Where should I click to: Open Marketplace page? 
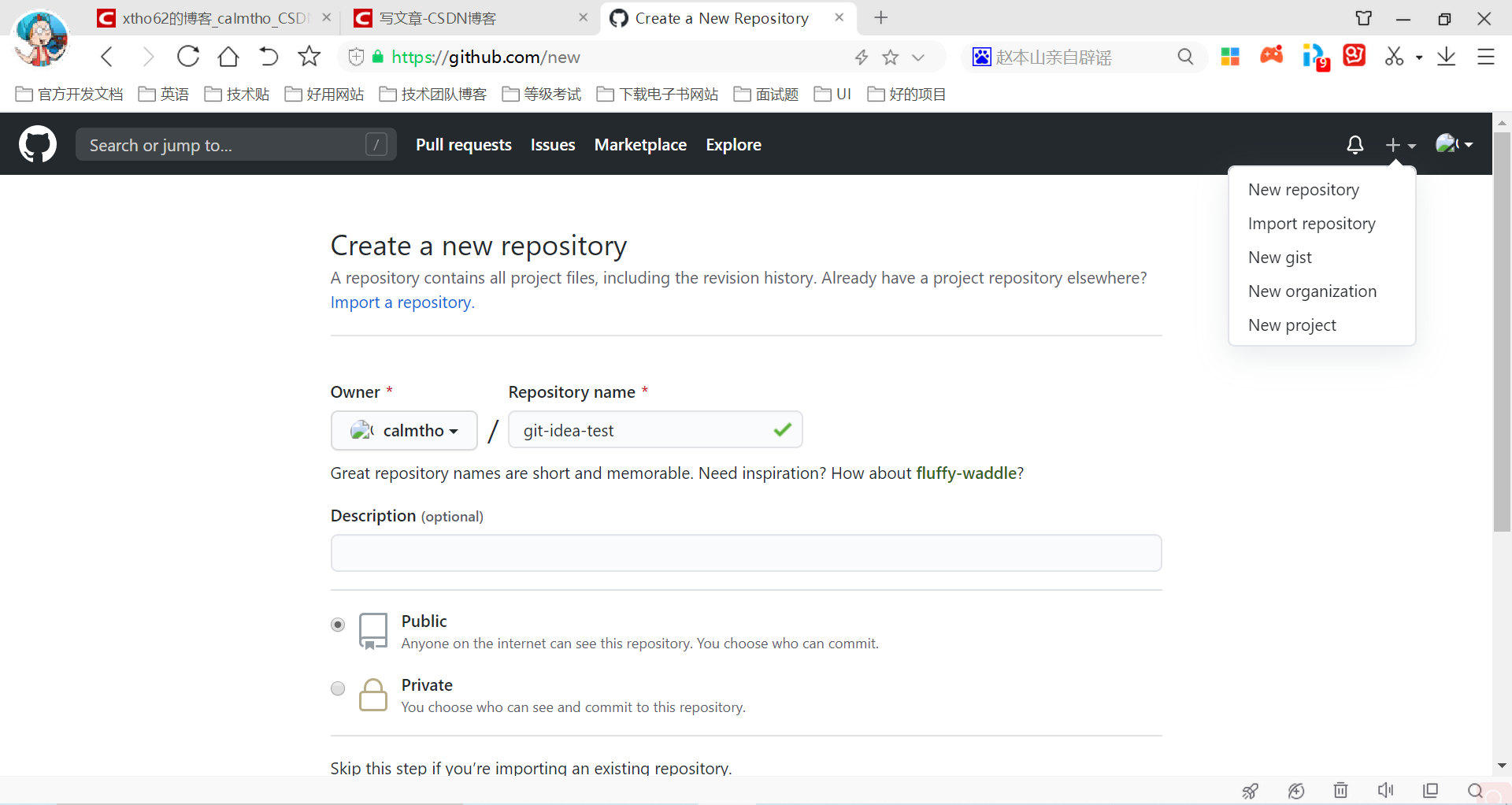640,145
